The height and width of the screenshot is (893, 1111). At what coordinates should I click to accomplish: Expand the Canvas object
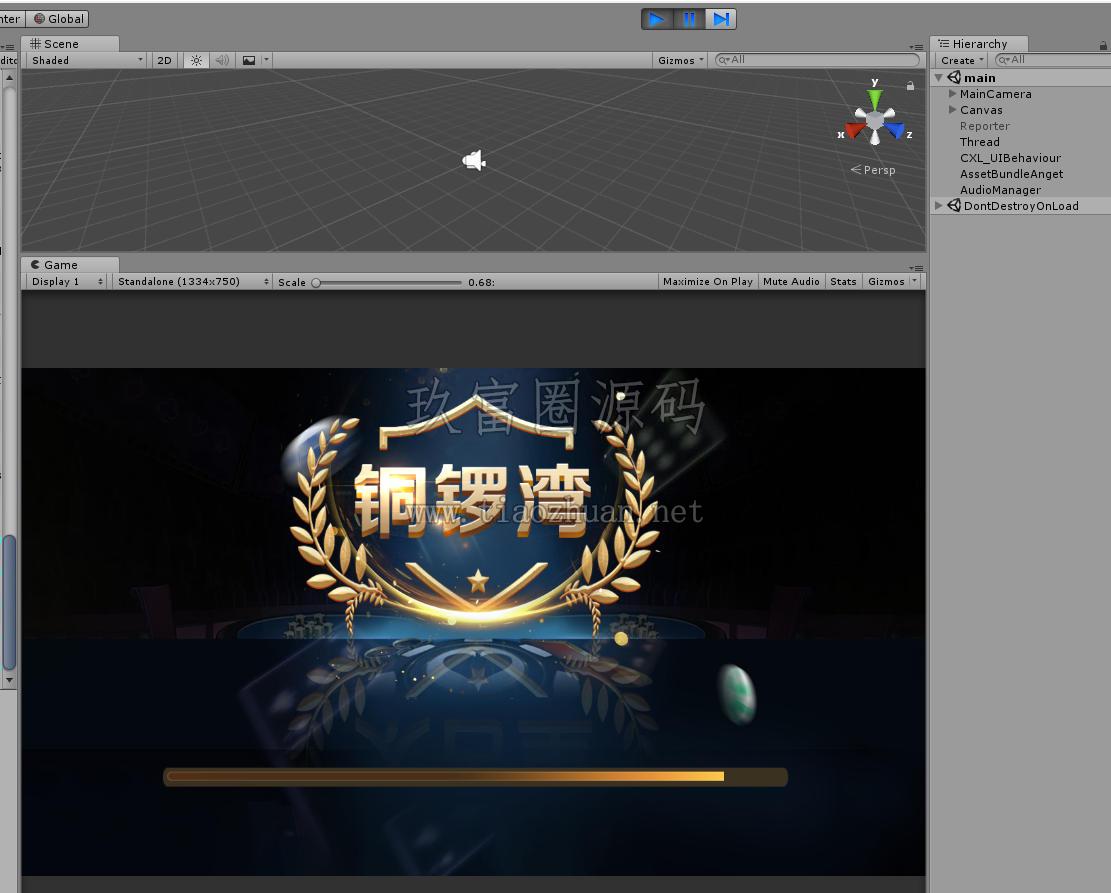tap(952, 110)
